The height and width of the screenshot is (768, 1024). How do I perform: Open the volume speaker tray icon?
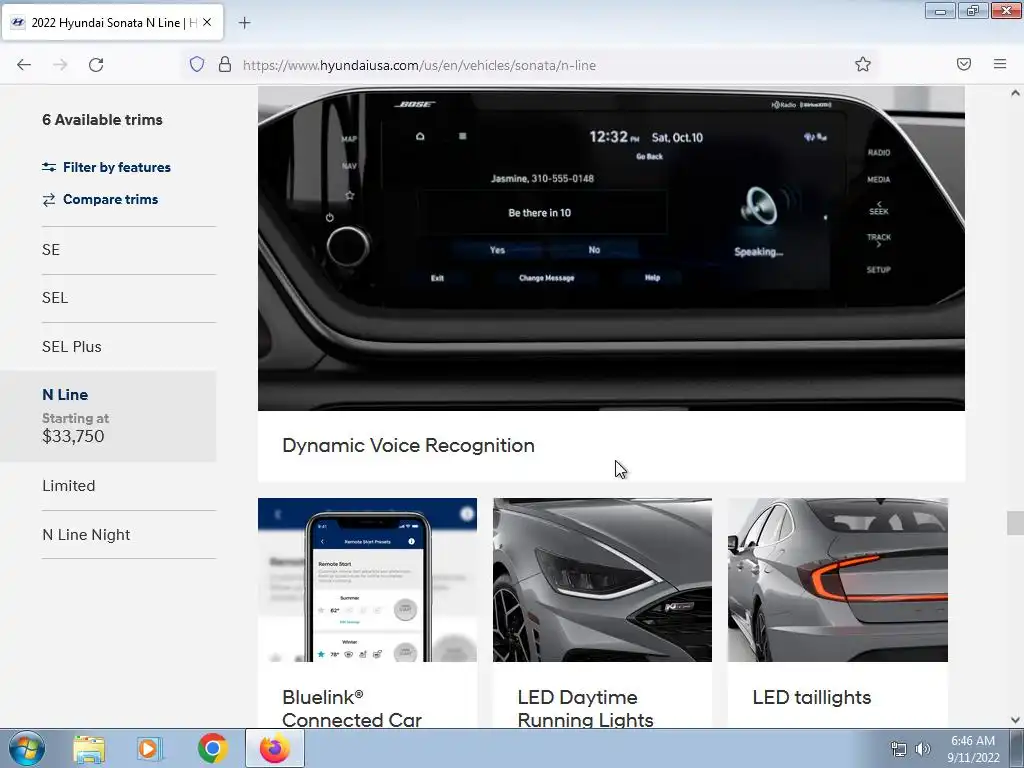922,749
